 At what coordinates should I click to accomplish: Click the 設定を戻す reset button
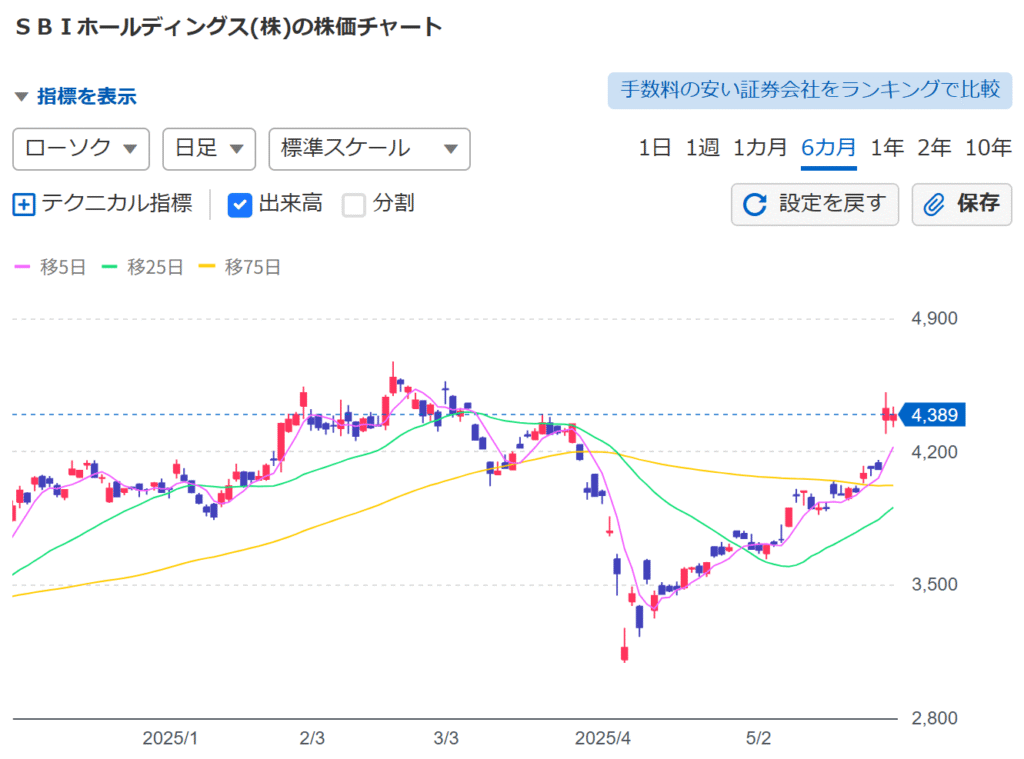coord(814,204)
